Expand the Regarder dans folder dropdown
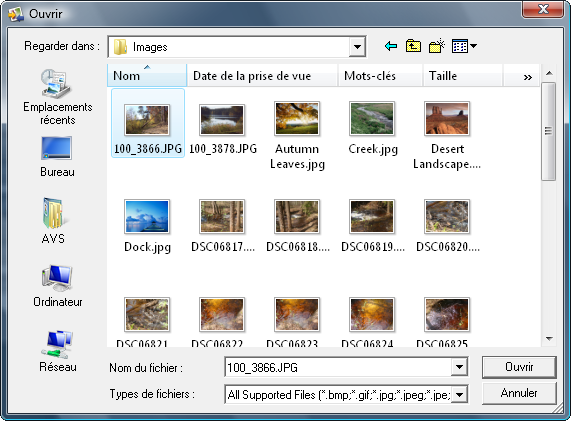The width and height of the screenshot is (571, 421). [357, 47]
